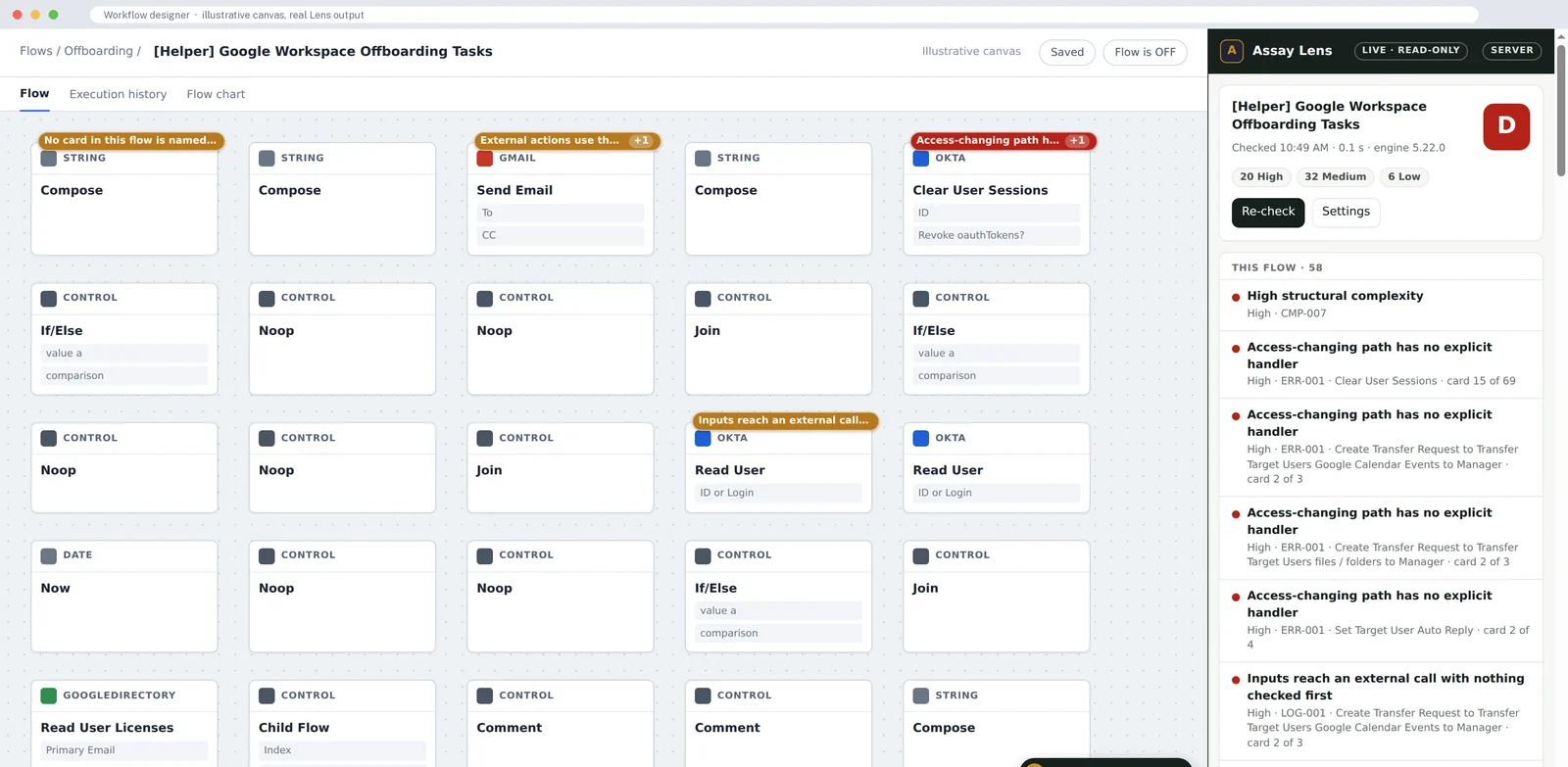Click the +1 counter on the External actions badge
Image resolution: width=1568 pixels, height=767 pixels.
click(x=641, y=141)
